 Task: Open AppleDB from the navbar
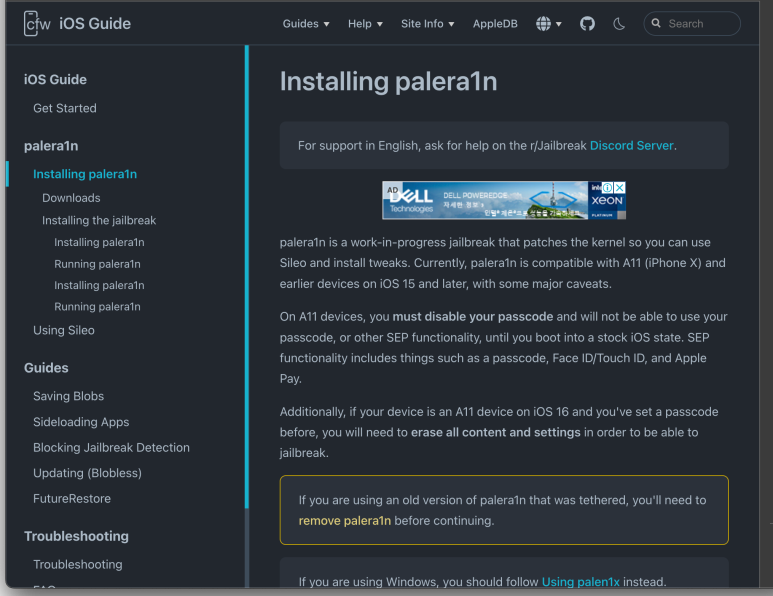495,24
